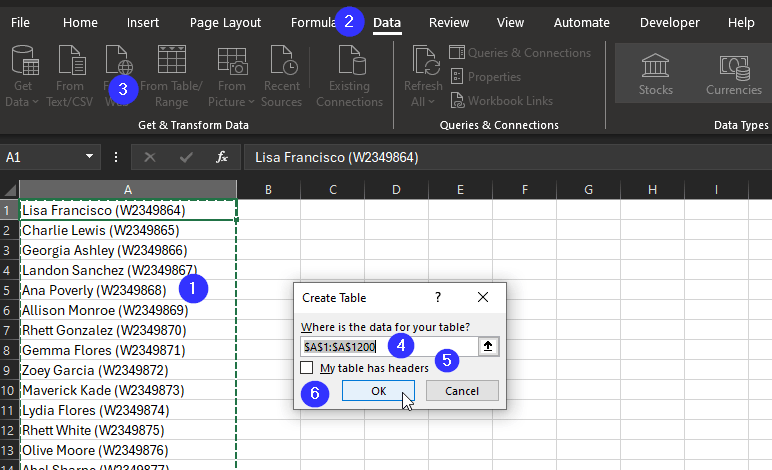Open Create Table help question mark

438,297
